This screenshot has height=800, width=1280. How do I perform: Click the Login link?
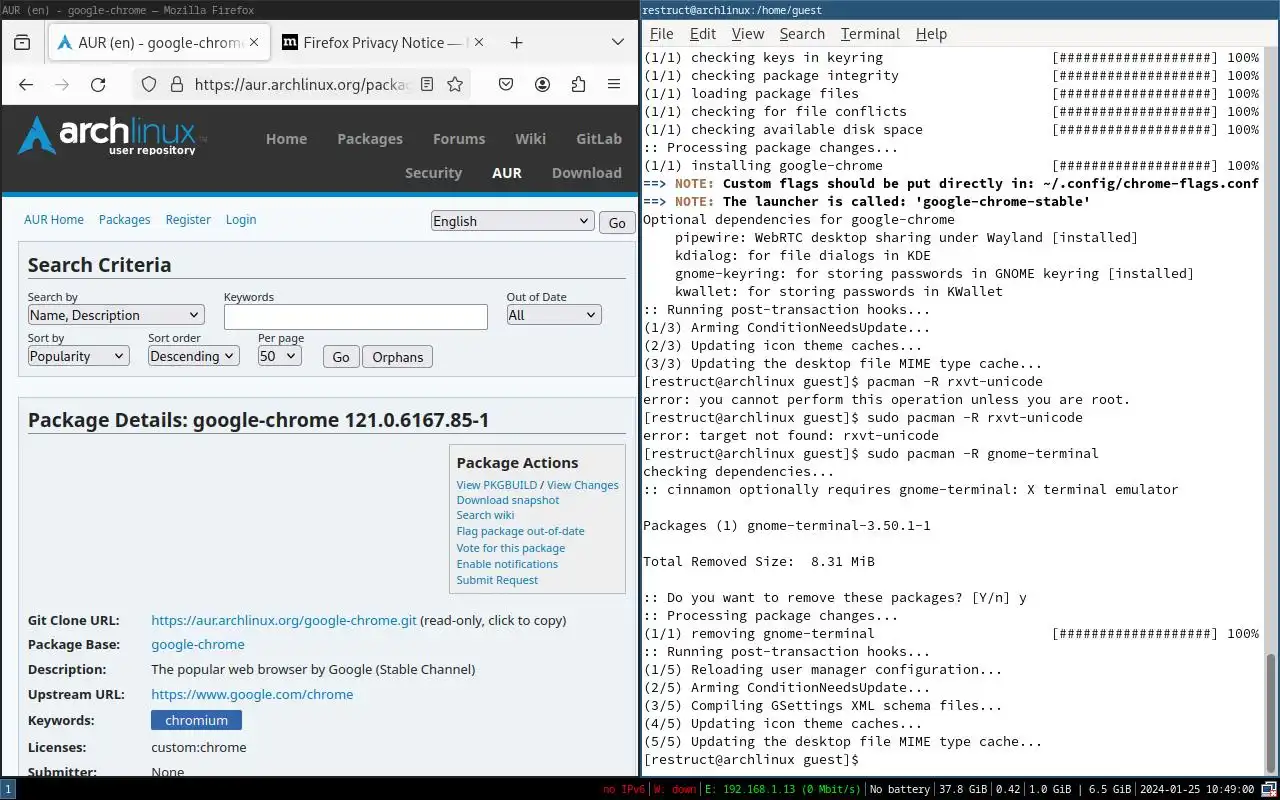241,220
